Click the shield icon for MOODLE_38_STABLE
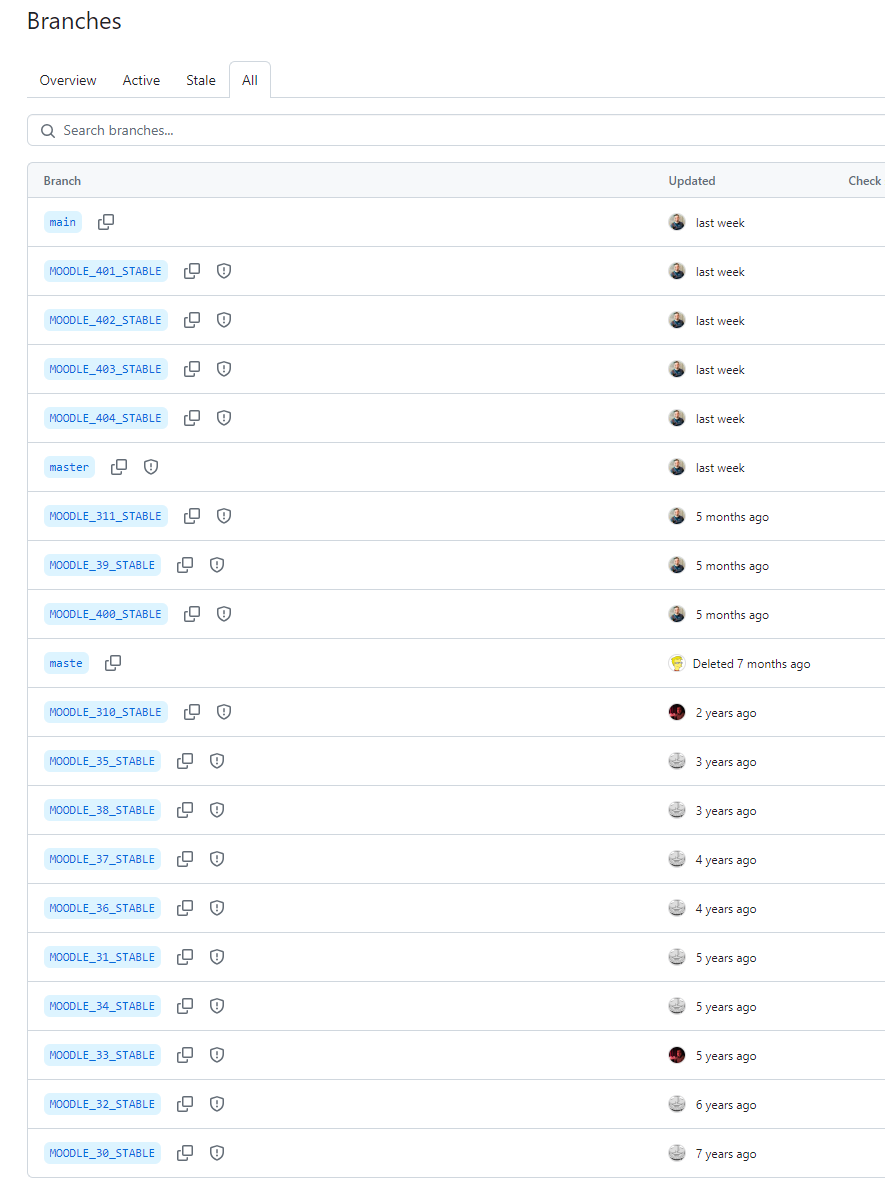This screenshot has width=885, height=1198. (217, 809)
